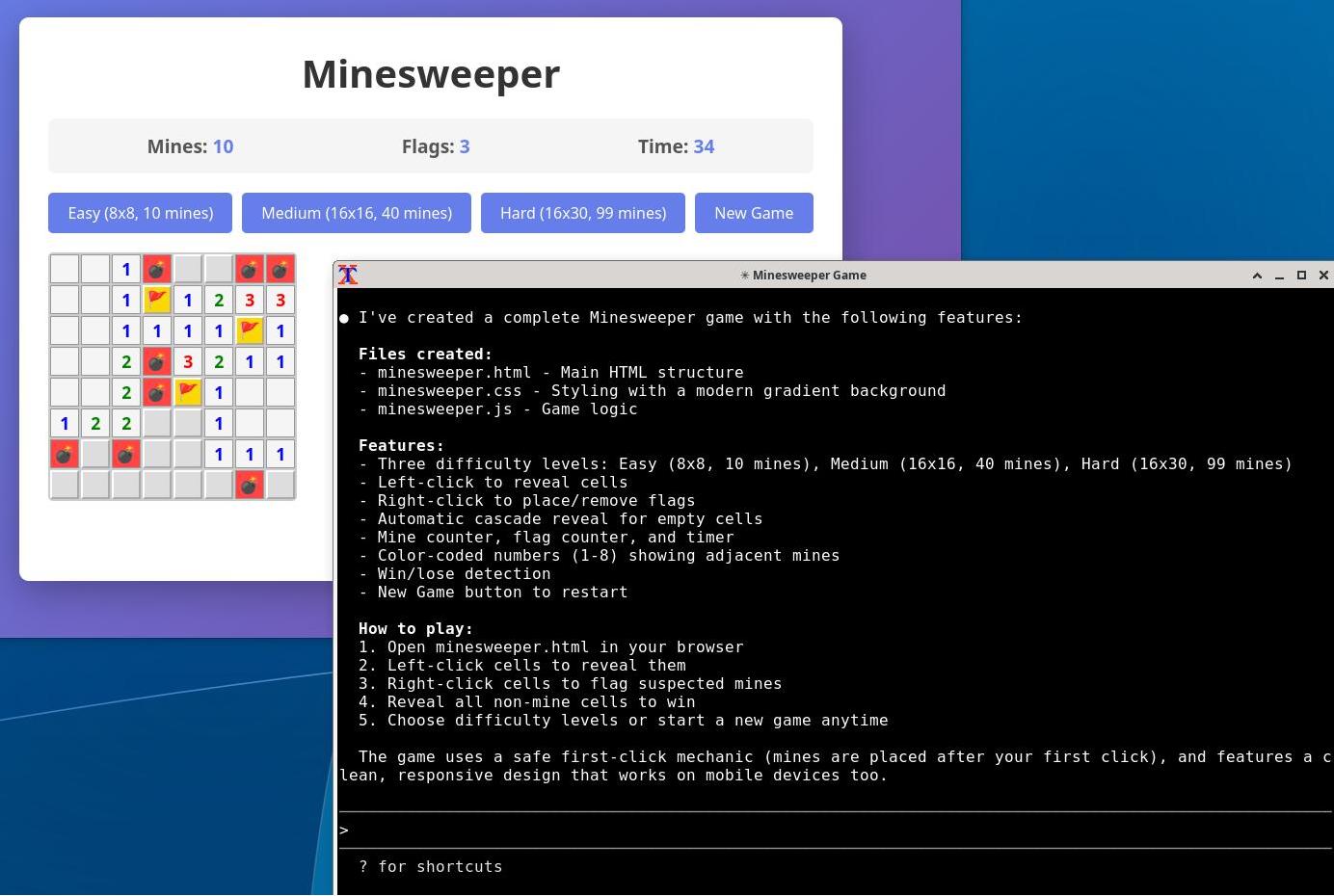This screenshot has height=896, width=1334.
Task: Start a New Game
Action: point(754,213)
